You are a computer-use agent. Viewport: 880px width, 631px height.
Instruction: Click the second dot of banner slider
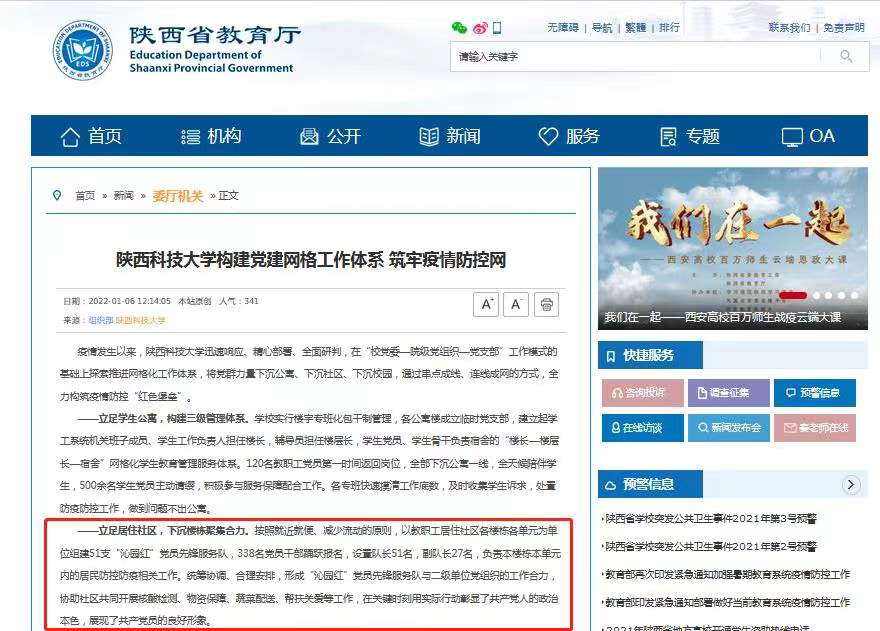tap(818, 295)
